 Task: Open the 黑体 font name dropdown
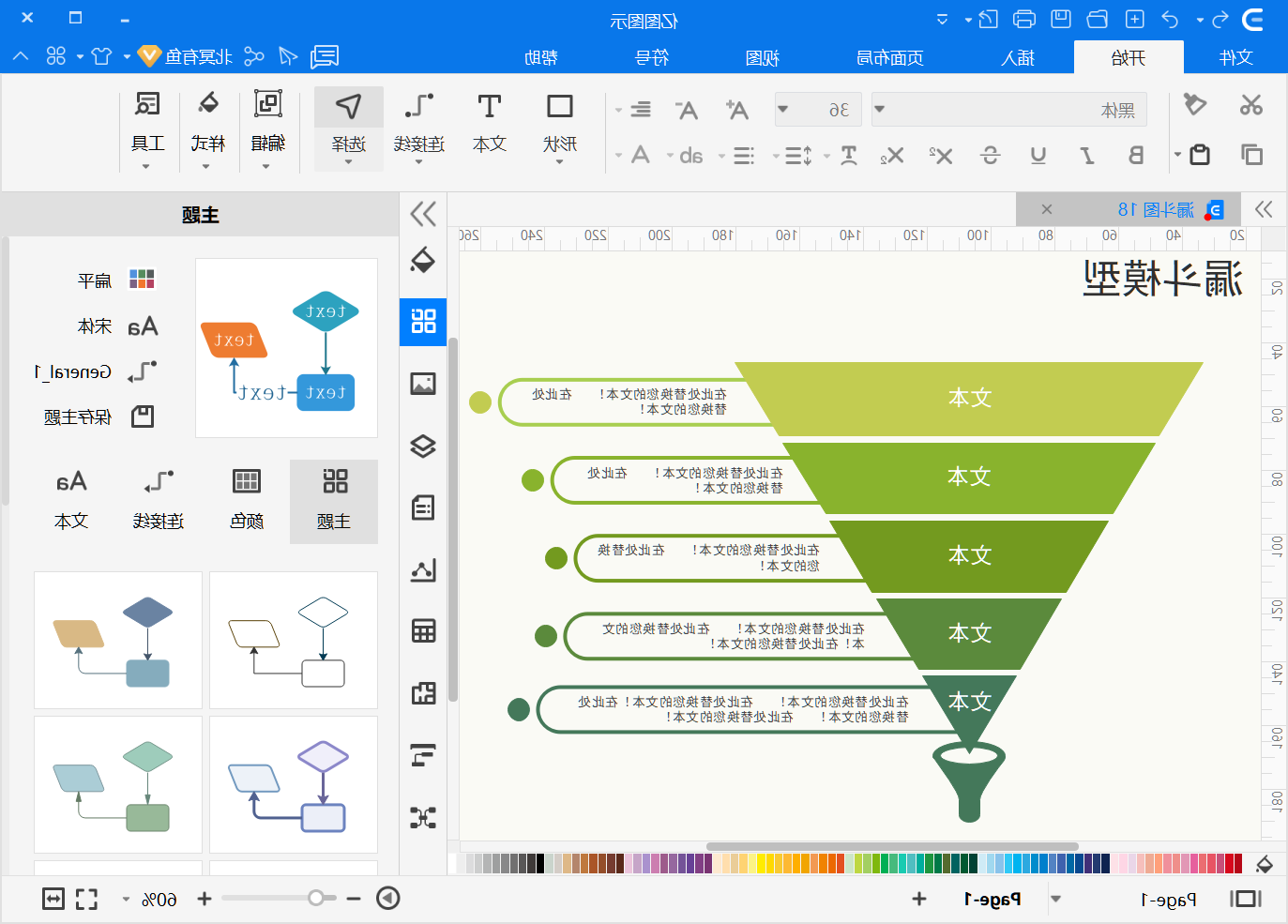[x=879, y=109]
